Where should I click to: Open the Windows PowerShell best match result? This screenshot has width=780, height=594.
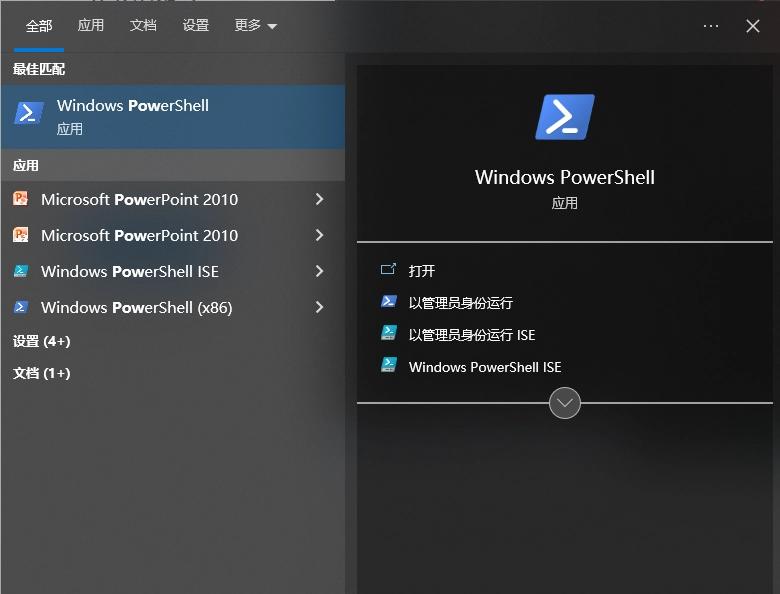pos(173,117)
